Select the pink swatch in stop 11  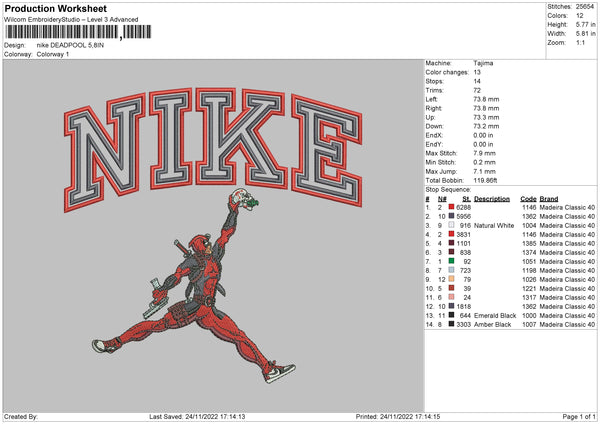pos(452,297)
